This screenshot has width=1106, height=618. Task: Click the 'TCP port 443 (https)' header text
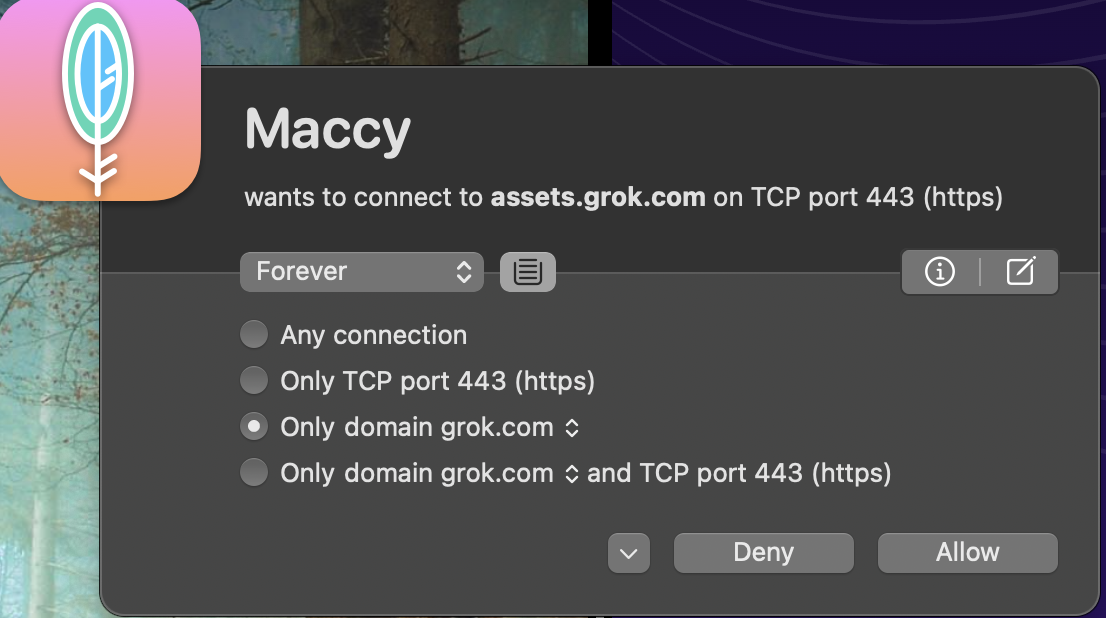pos(877,197)
